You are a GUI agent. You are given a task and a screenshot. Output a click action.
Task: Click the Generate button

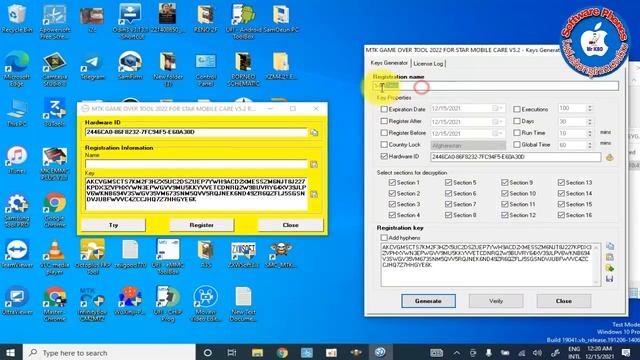[x=428, y=301]
